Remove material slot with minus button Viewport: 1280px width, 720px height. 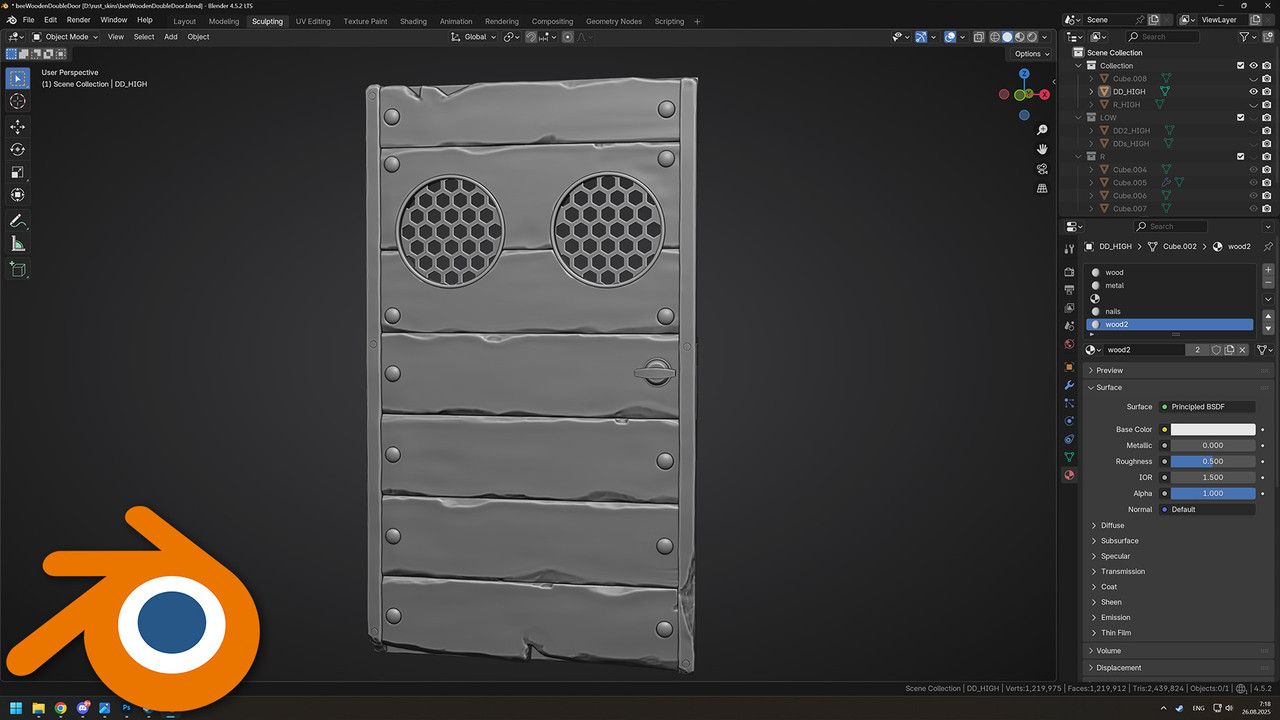click(1269, 283)
